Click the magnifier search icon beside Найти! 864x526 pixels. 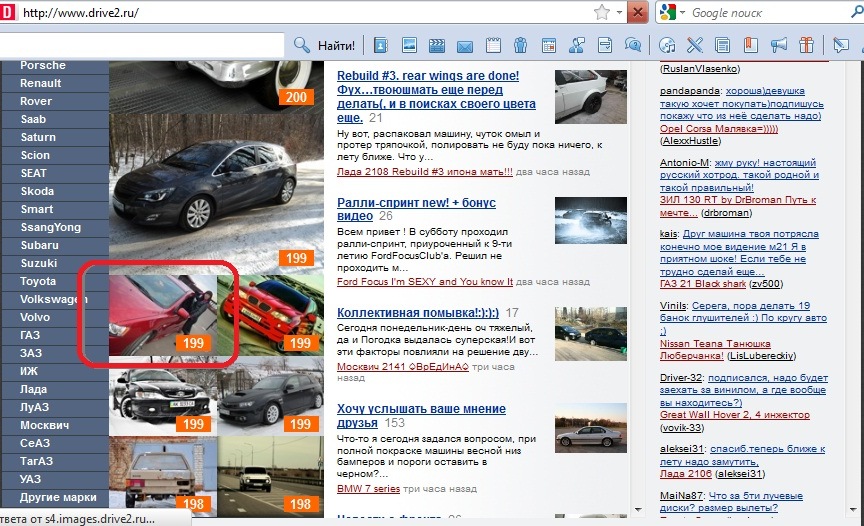(x=301, y=45)
